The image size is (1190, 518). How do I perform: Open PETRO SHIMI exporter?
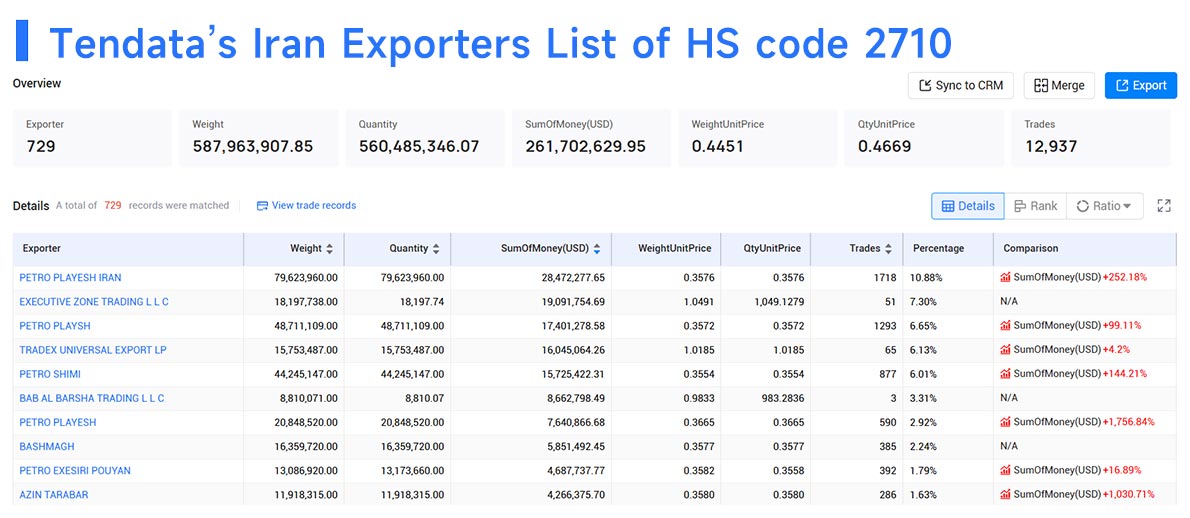[x=50, y=375]
